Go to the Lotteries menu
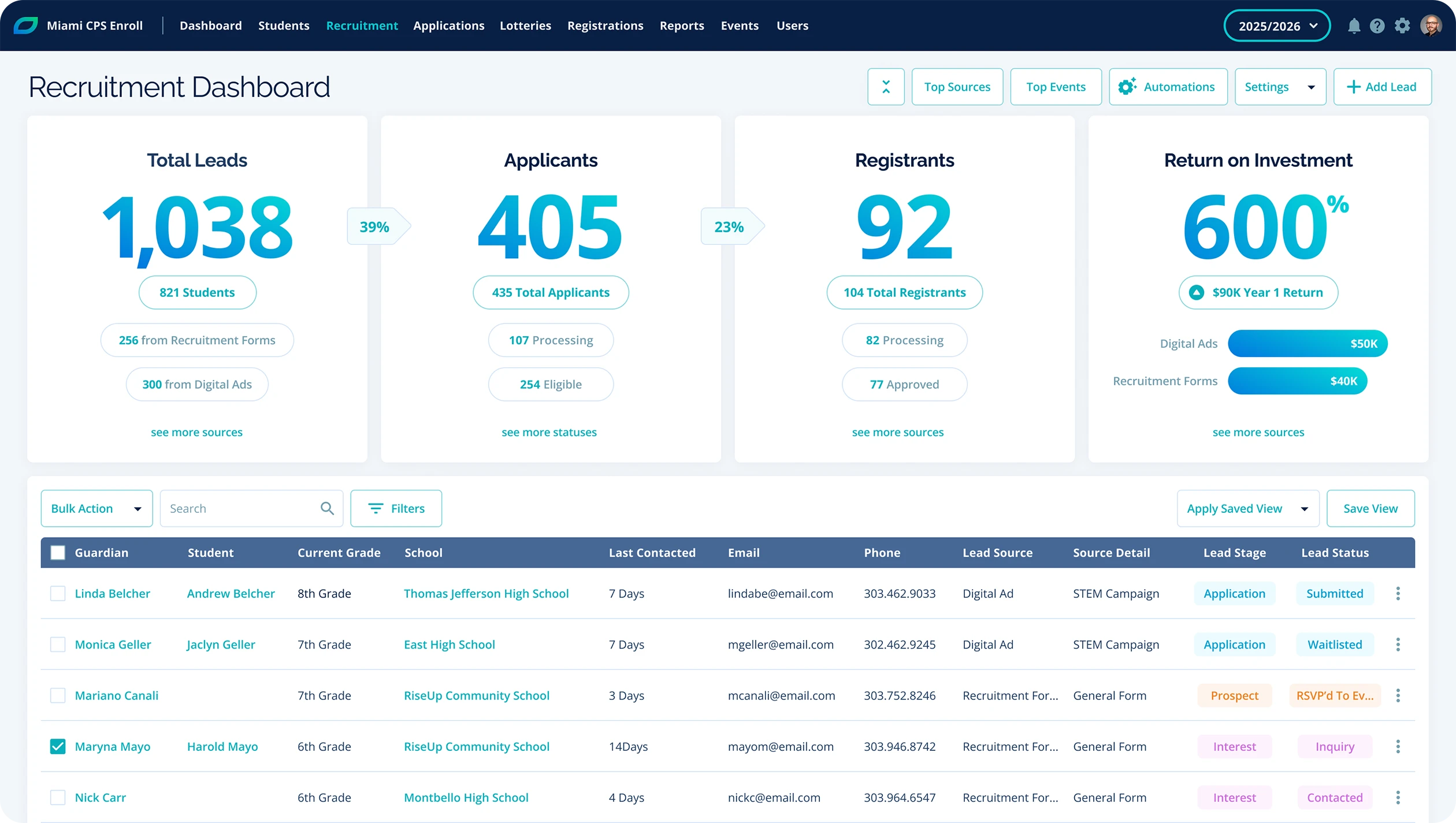The width and height of the screenshot is (1456, 823). (525, 25)
